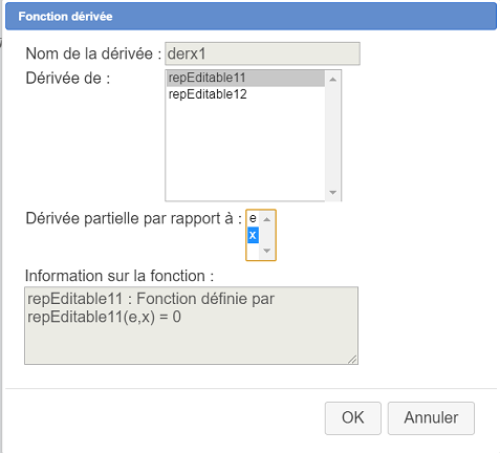Click the function information text area

tap(191, 325)
